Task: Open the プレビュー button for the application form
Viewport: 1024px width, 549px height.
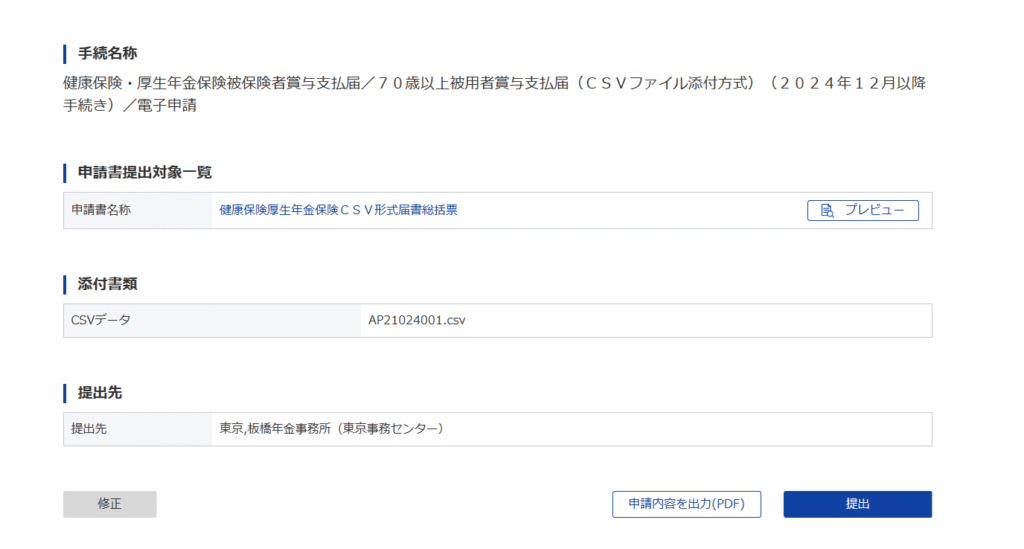Action: 863,210
